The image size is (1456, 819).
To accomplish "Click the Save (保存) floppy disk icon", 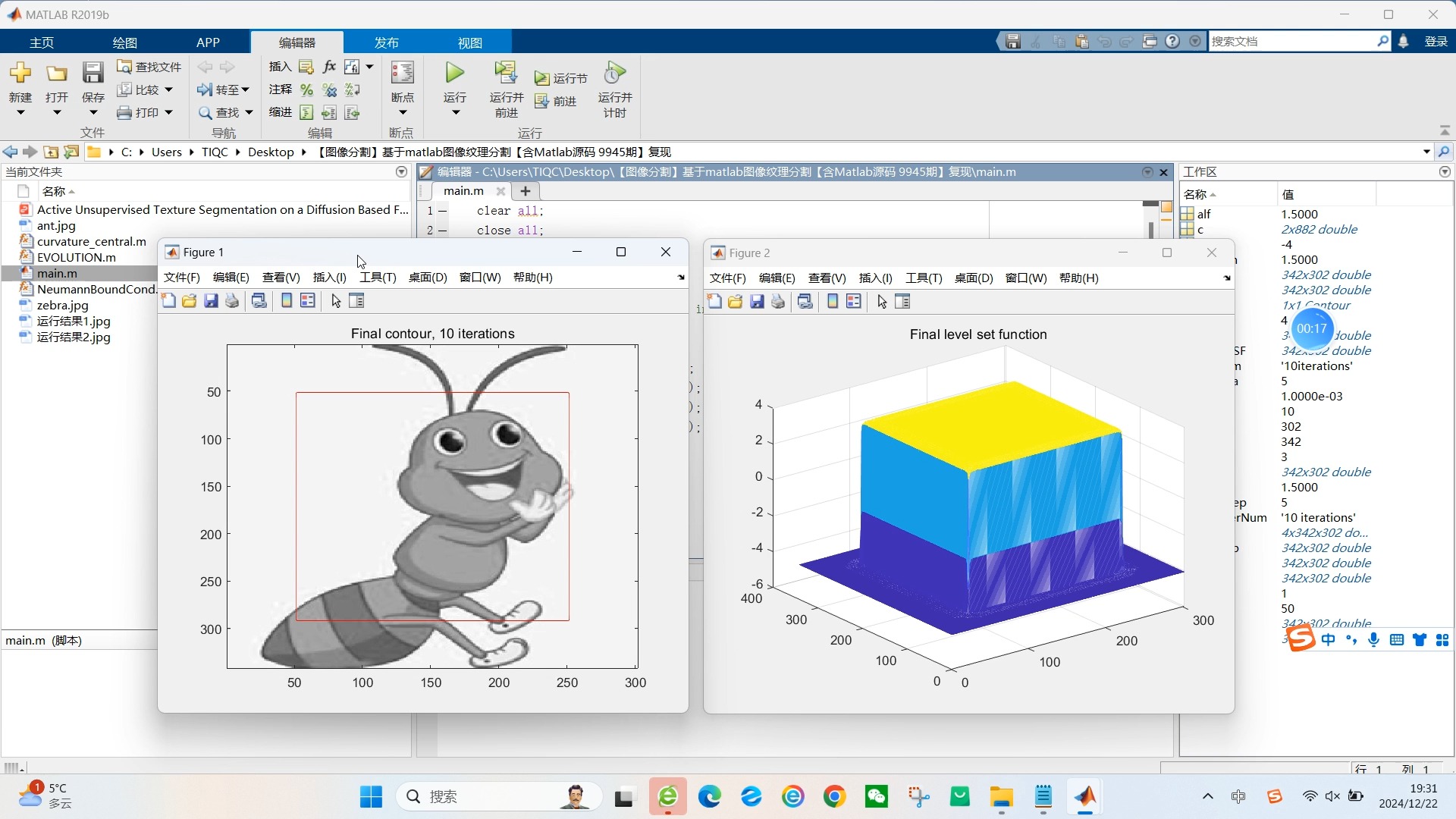I will pyautogui.click(x=93, y=74).
